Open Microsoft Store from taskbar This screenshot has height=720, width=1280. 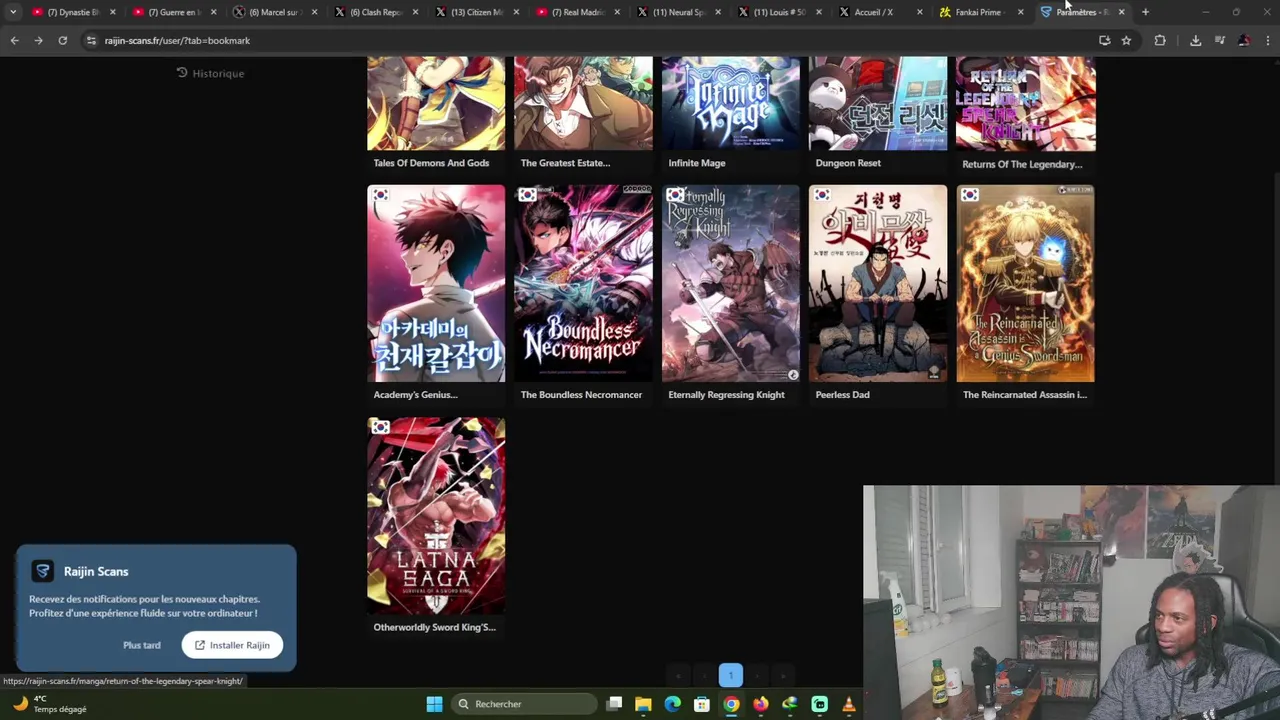pos(702,704)
